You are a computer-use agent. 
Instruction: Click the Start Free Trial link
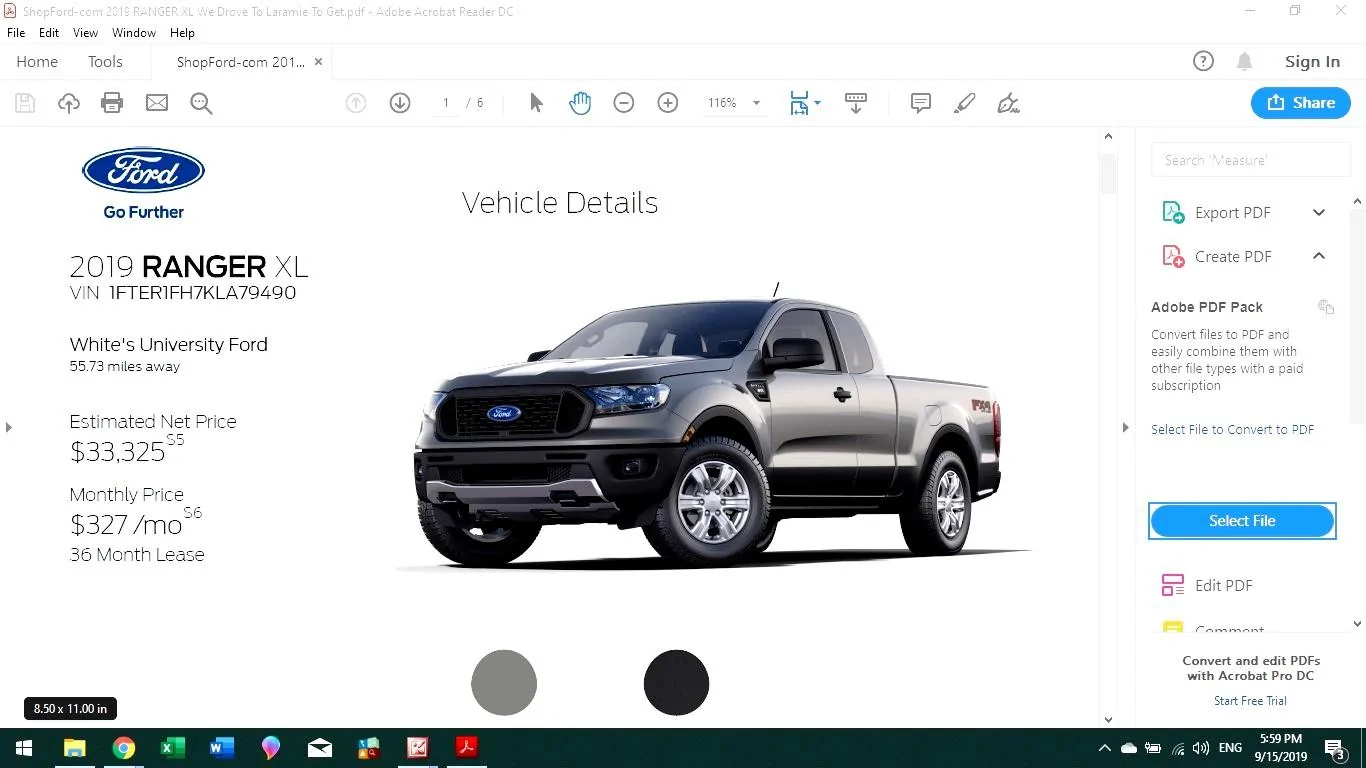[x=1250, y=701]
